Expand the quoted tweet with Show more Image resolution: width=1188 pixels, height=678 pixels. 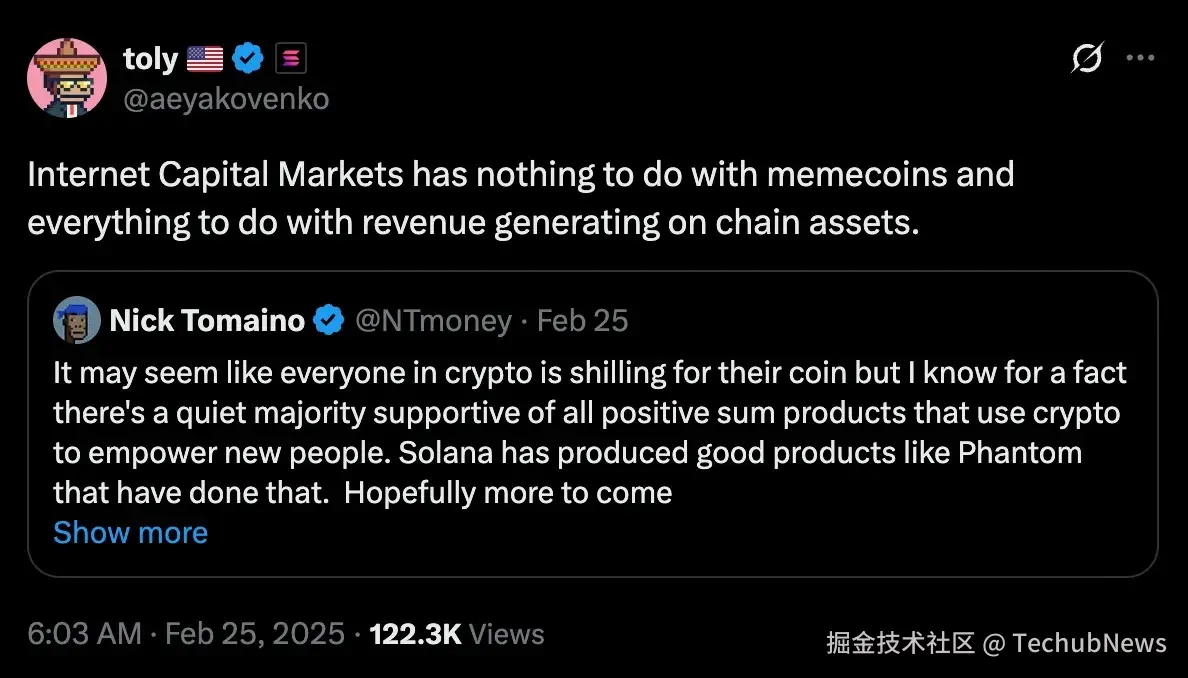[x=130, y=532]
